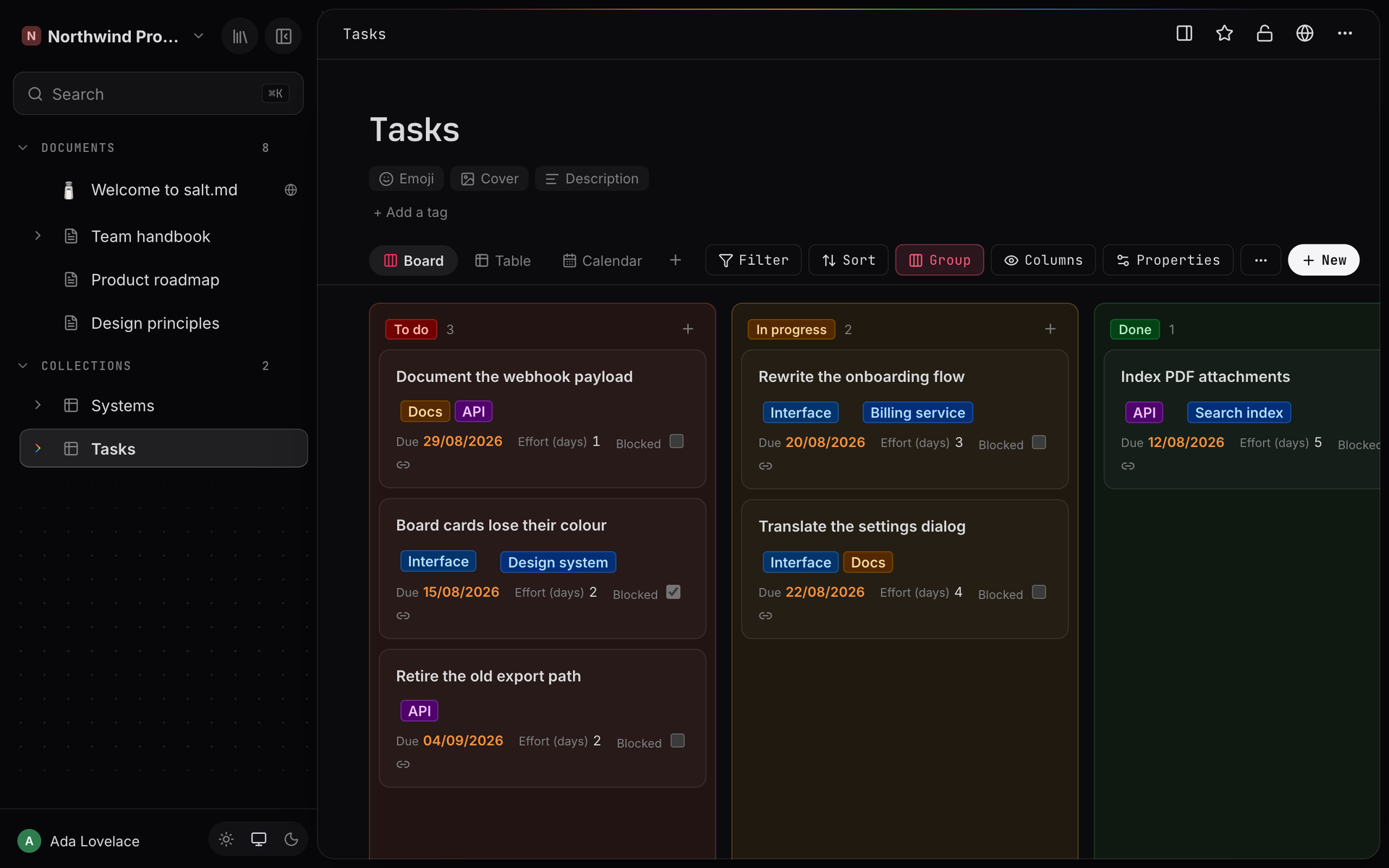Click the globe icon beside Welcome to salt.md
Screen dimensions: 1389x868
(291, 190)
